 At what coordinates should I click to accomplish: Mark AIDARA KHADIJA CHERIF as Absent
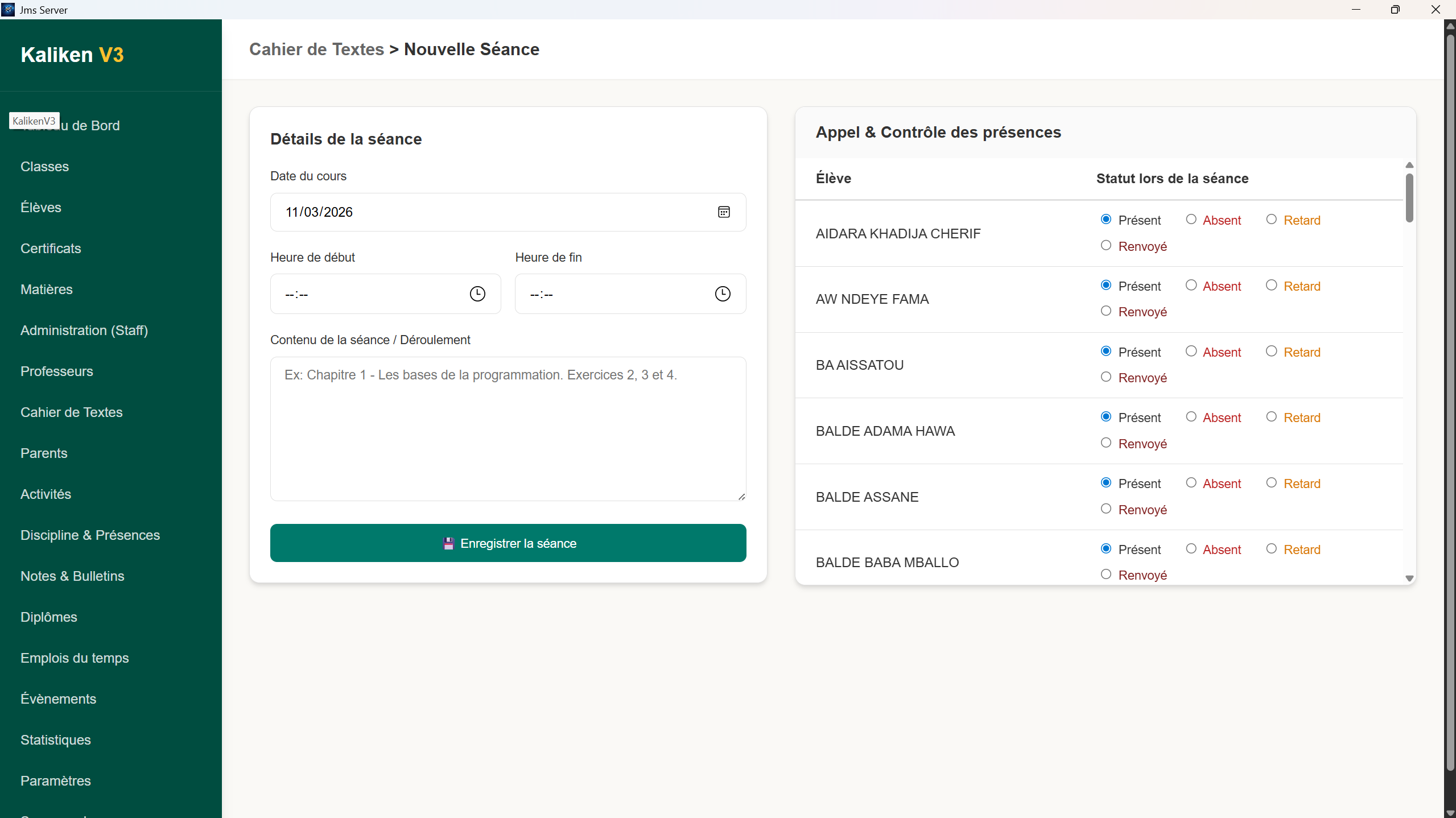[x=1191, y=220]
